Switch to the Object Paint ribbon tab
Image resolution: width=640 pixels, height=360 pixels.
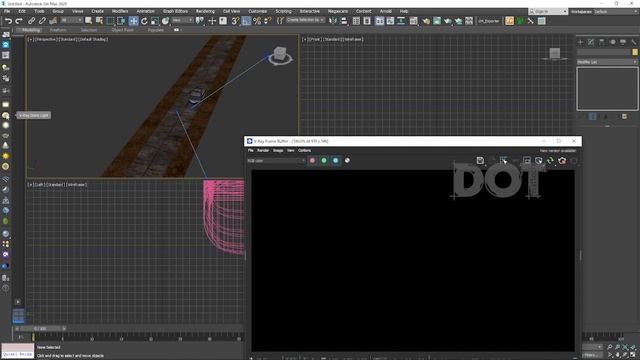(x=122, y=30)
